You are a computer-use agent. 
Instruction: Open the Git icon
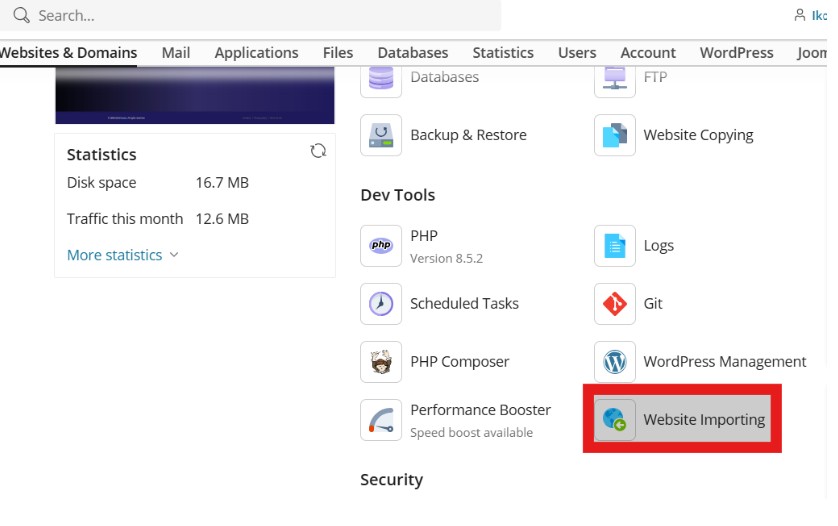coord(614,304)
